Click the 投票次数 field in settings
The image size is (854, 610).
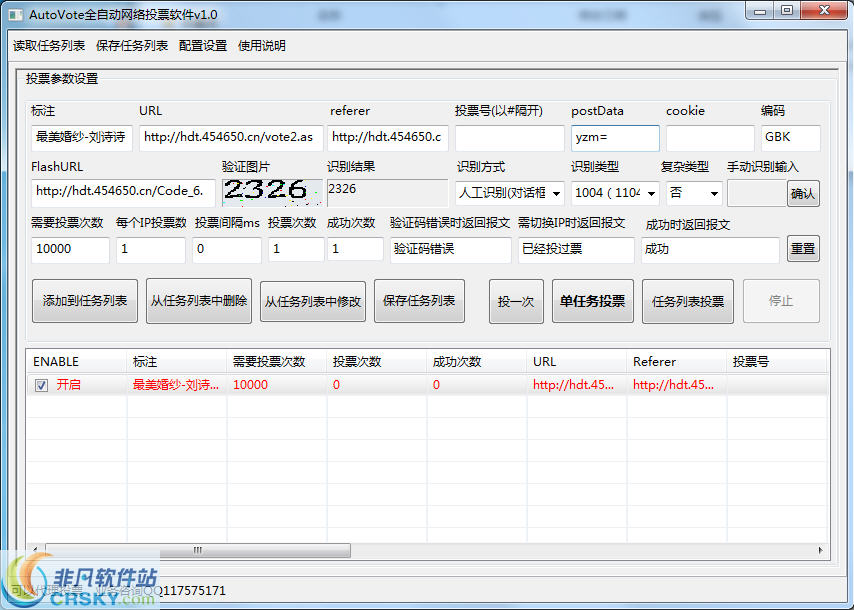click(x=296, y=250)
